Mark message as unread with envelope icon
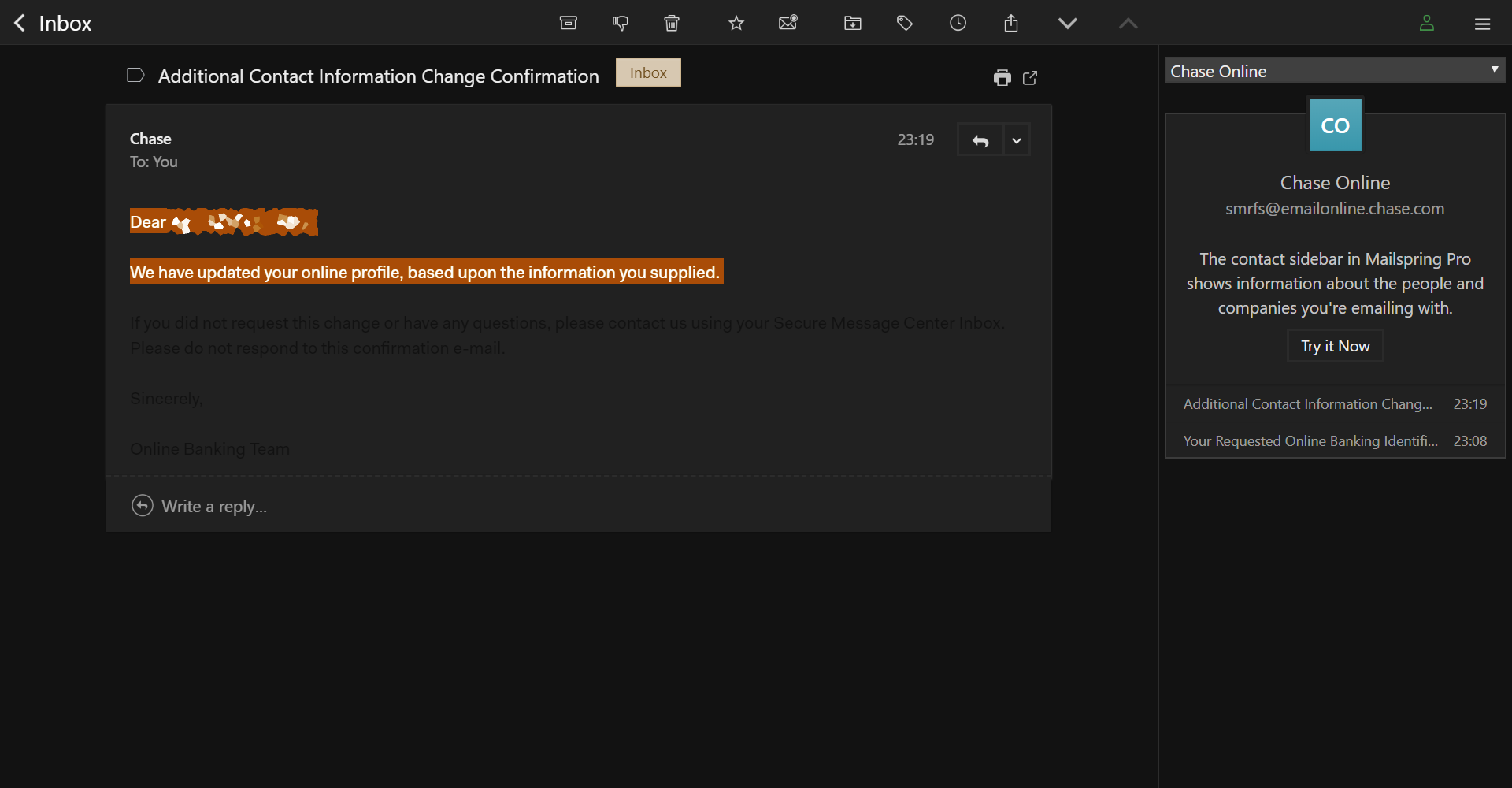The width and height of the screenshot is (1512, 788). (788, 23)
